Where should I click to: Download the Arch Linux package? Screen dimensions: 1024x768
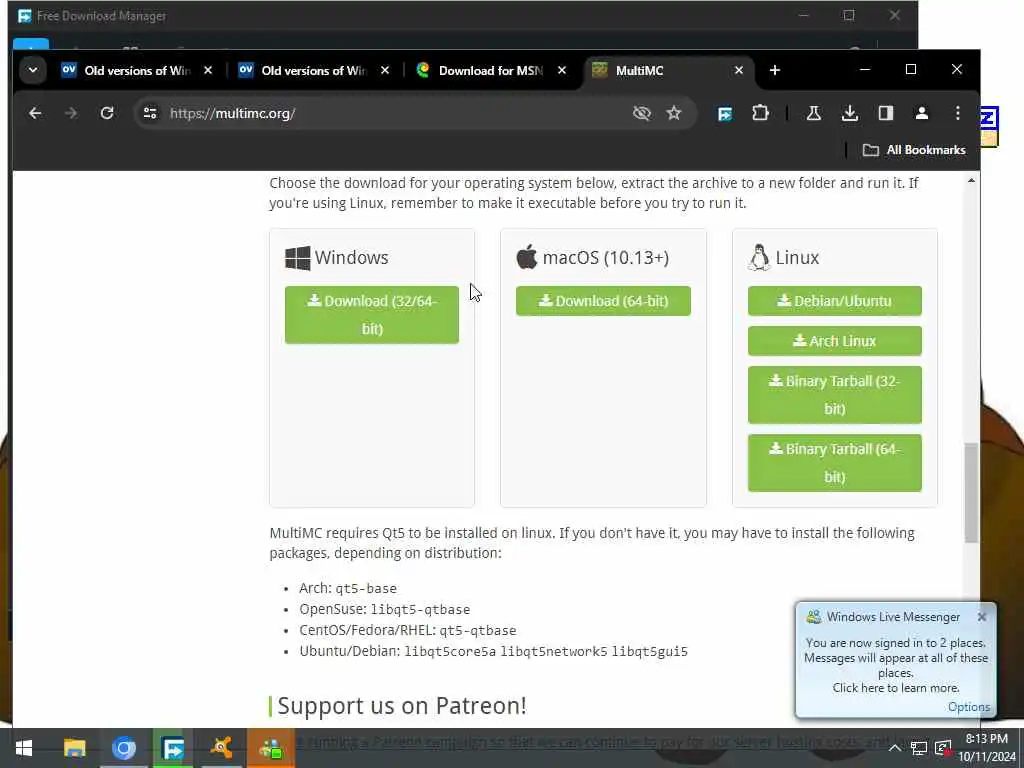(x=835, y=341)
